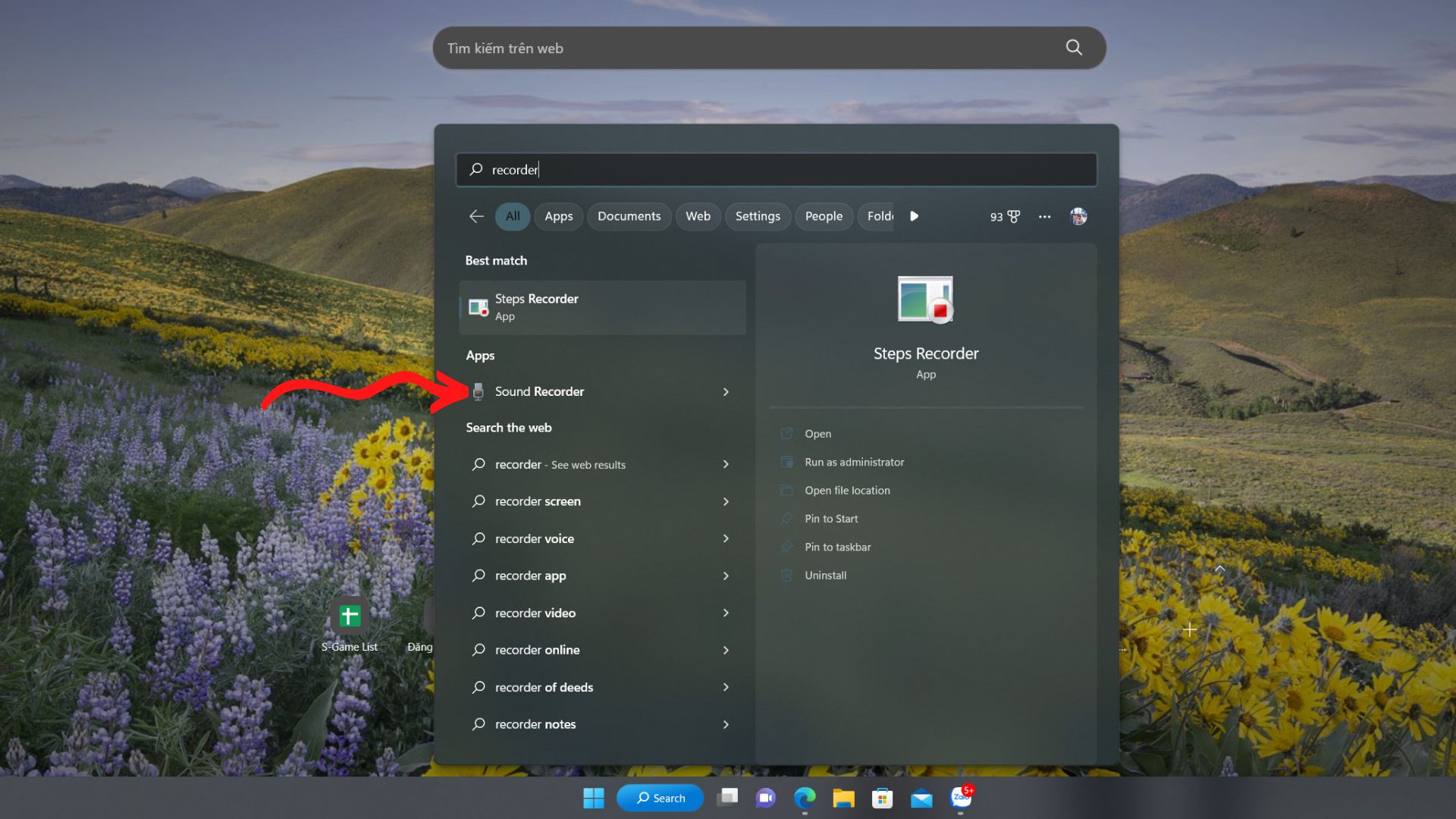Expand 'recorder notes' suggestion chevron
Screen dimensions: 1456x819
[x=726, y=725]
